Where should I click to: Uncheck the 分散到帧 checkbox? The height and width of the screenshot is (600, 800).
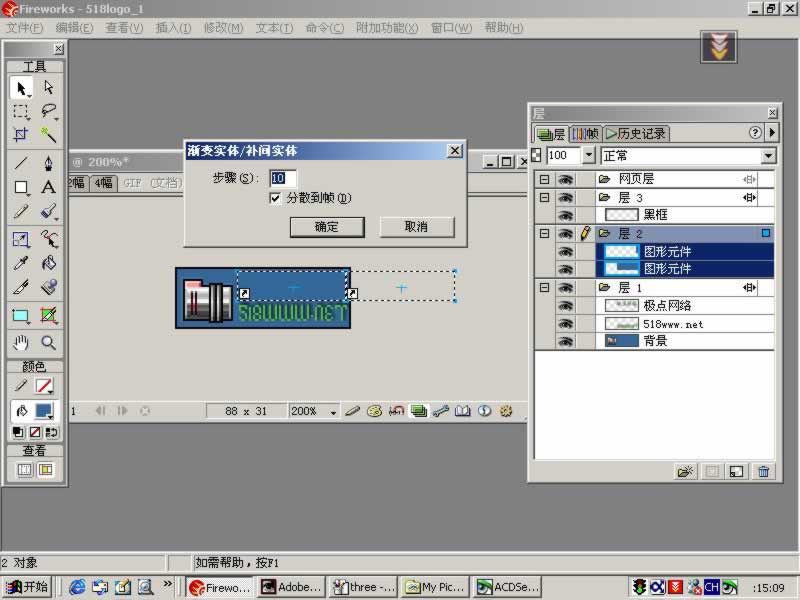(276, 199)
